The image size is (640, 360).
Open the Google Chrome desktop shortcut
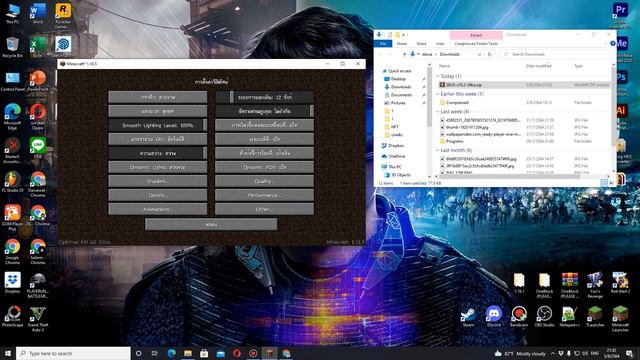click(x=12, y=251)
